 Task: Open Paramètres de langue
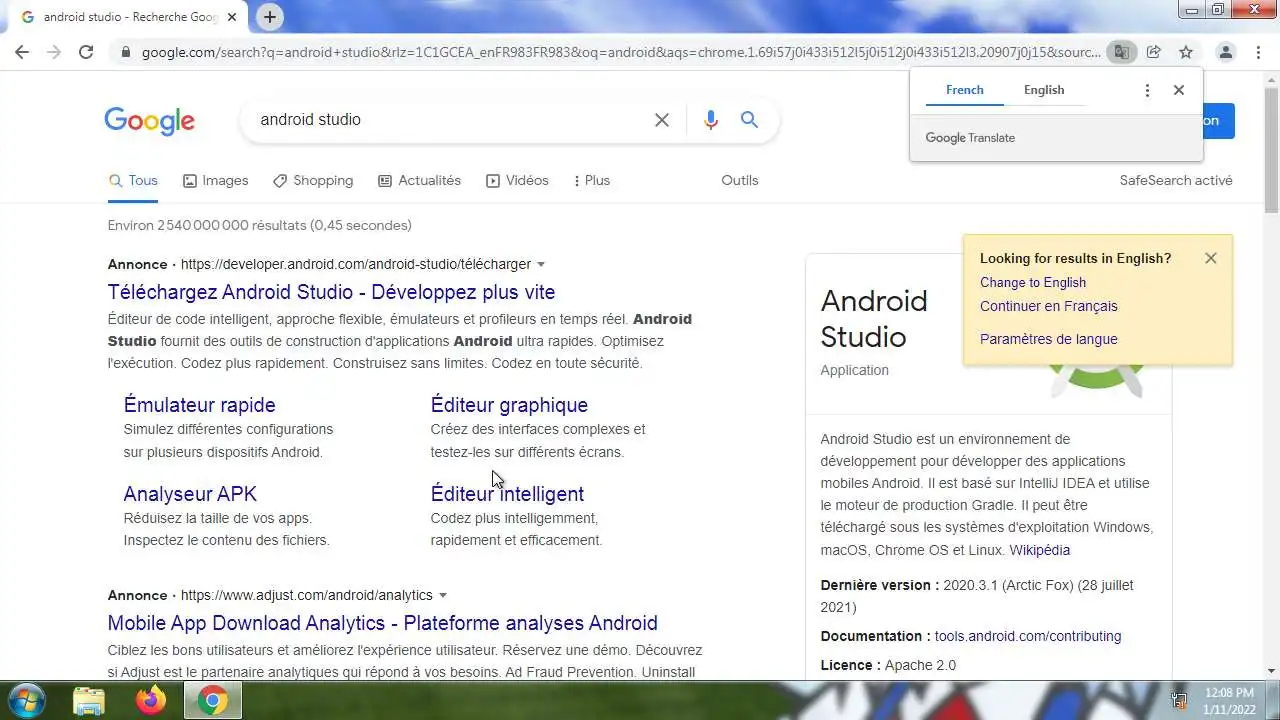click(1049, 340)
